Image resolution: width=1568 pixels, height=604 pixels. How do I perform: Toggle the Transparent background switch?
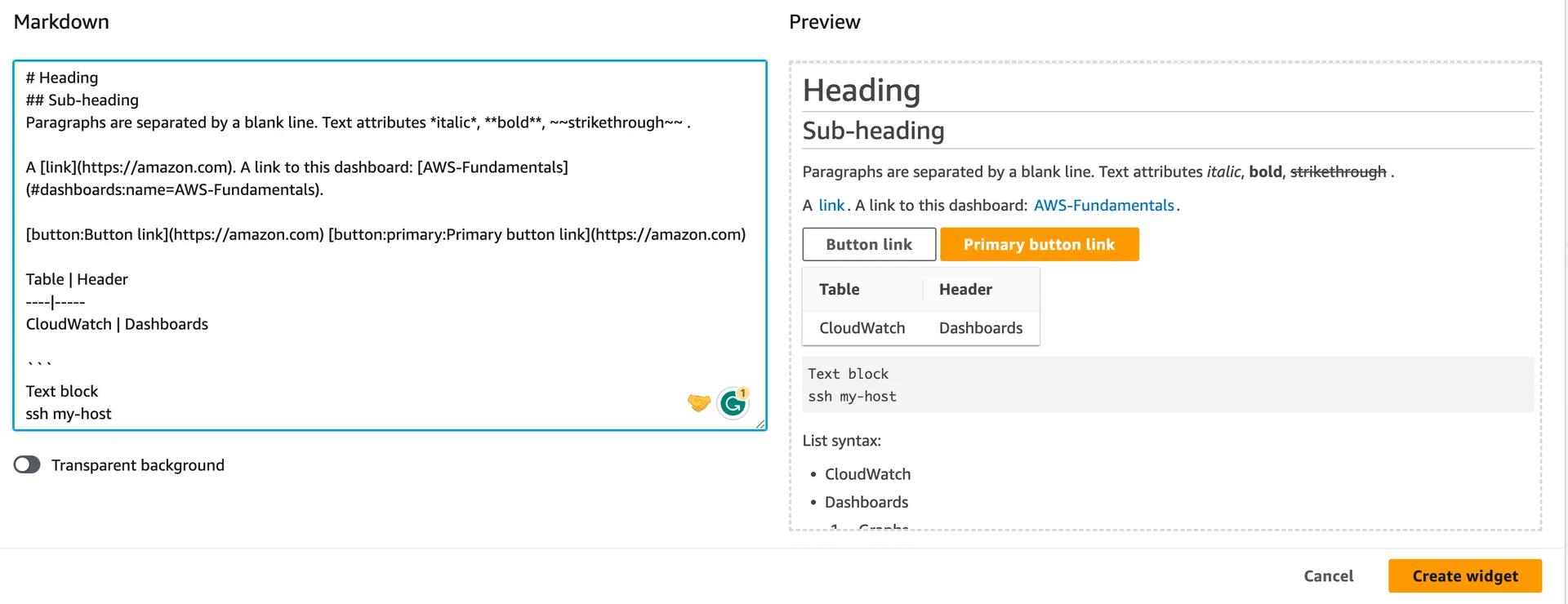coord(27,464)
